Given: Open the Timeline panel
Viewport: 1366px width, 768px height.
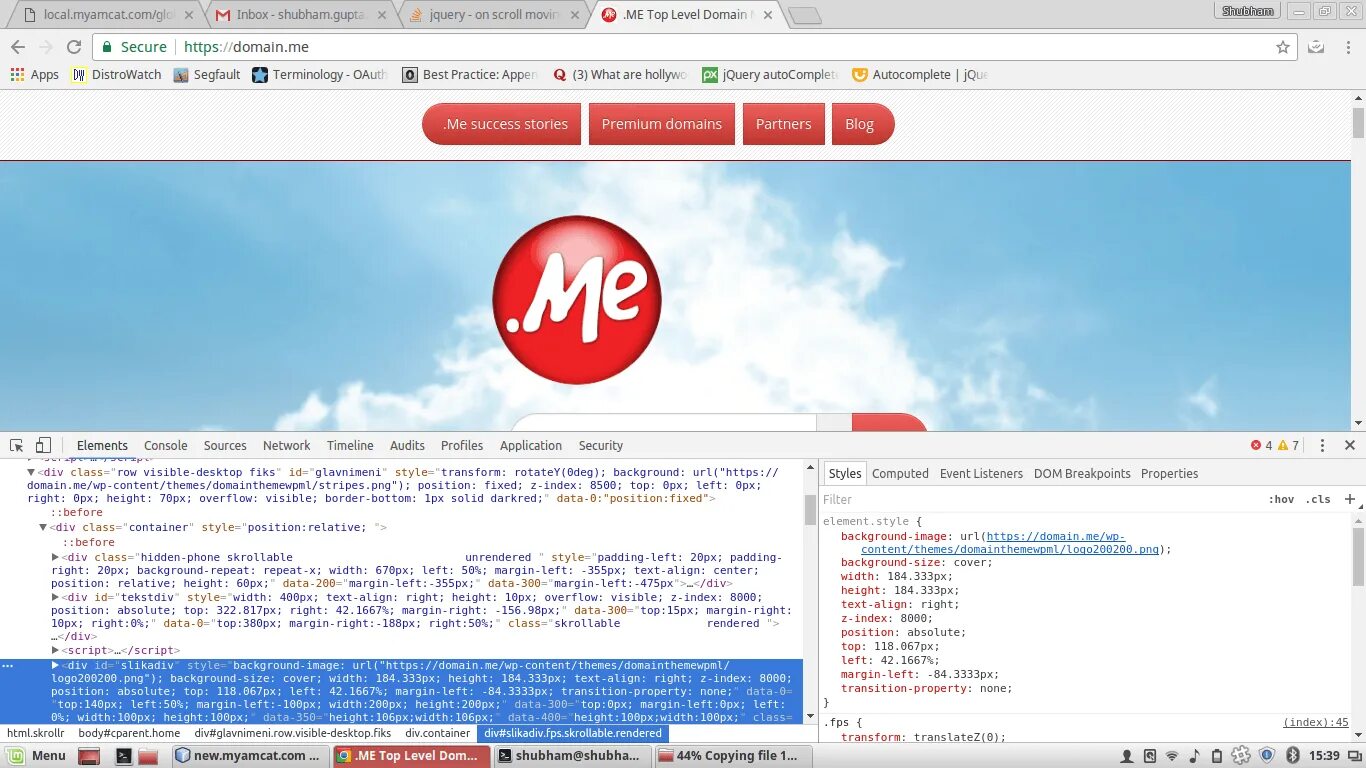Looking at the screenshot, I should tap(350, 446).
